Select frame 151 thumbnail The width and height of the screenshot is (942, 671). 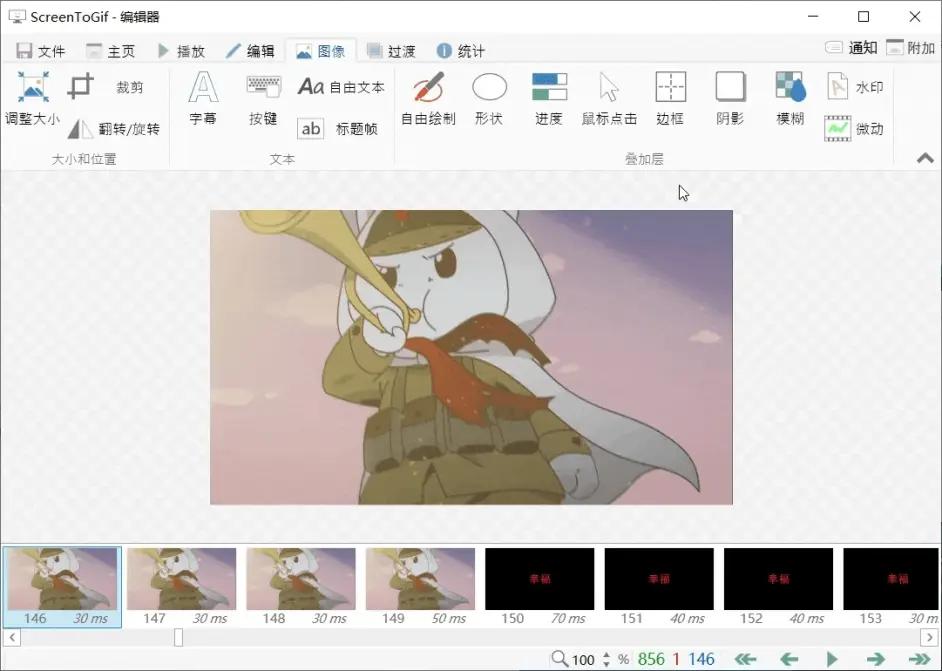point(659,587)
